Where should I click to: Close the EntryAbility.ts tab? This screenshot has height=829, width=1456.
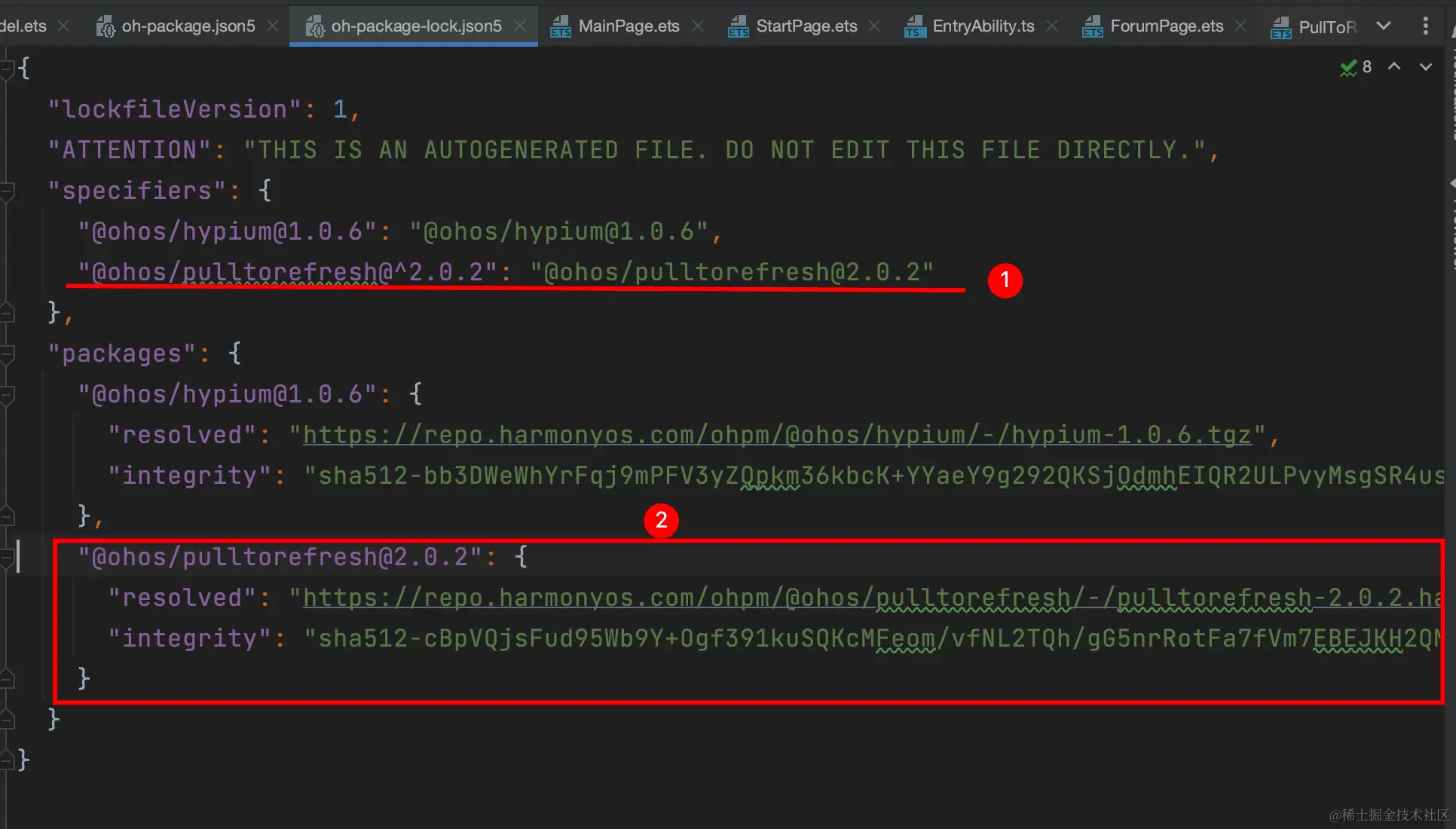coord(1052,26)
